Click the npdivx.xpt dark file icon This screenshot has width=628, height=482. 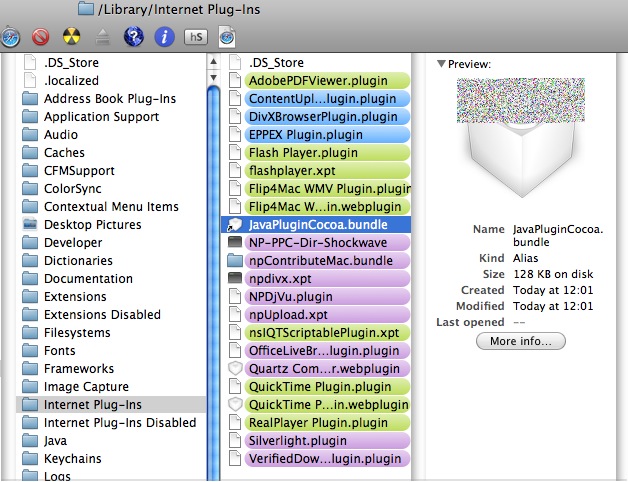tap(235, 278)
